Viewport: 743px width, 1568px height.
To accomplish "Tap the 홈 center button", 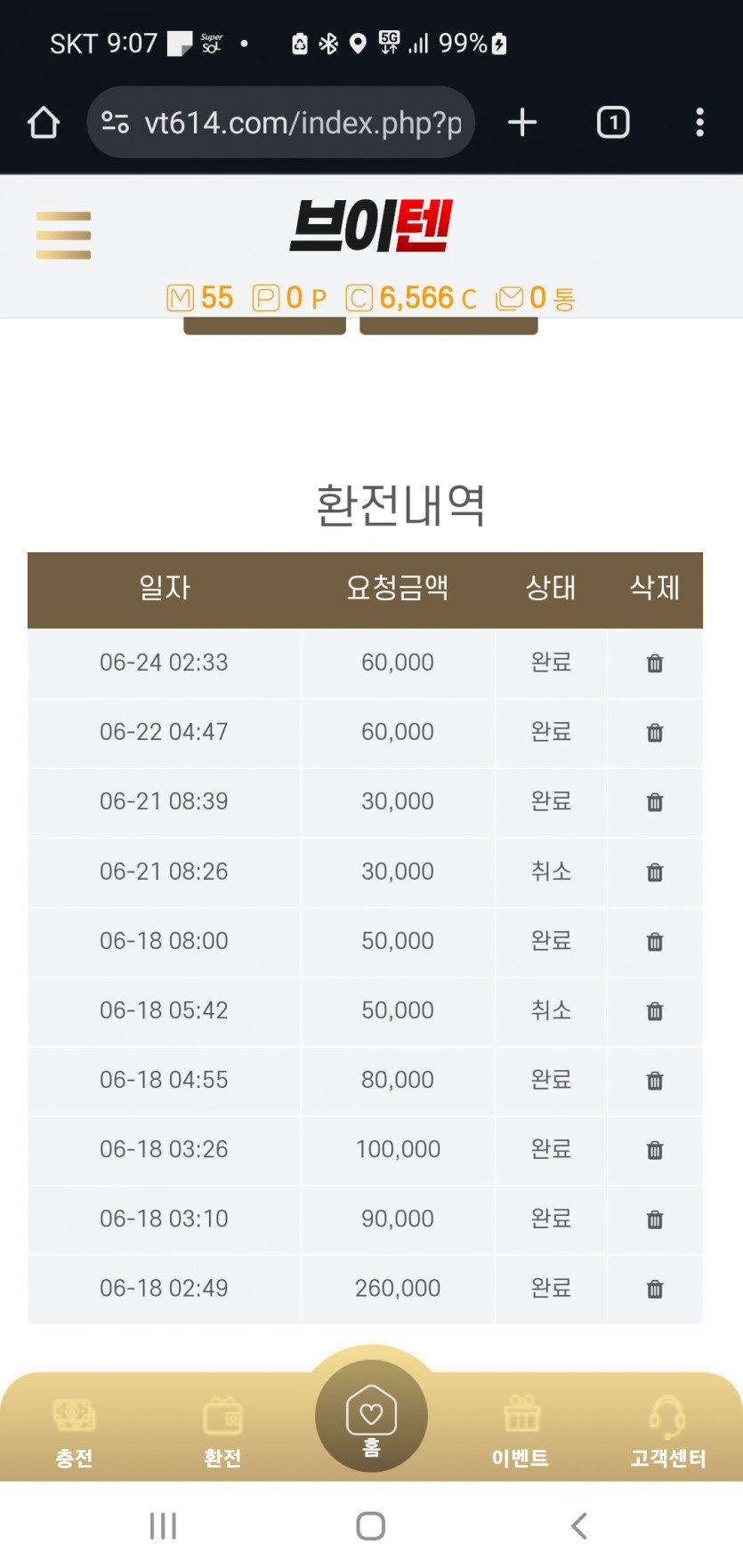I will point(371,1416).
